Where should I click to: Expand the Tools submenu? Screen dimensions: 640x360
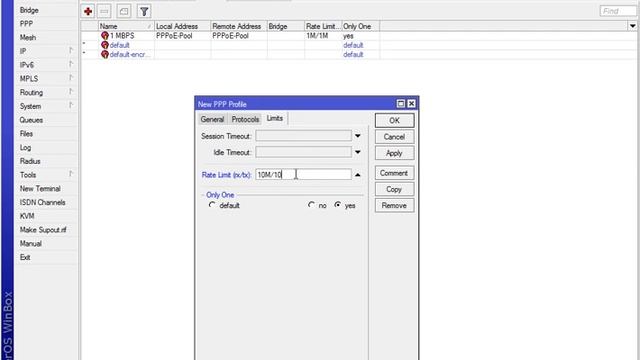click(71, 174)
